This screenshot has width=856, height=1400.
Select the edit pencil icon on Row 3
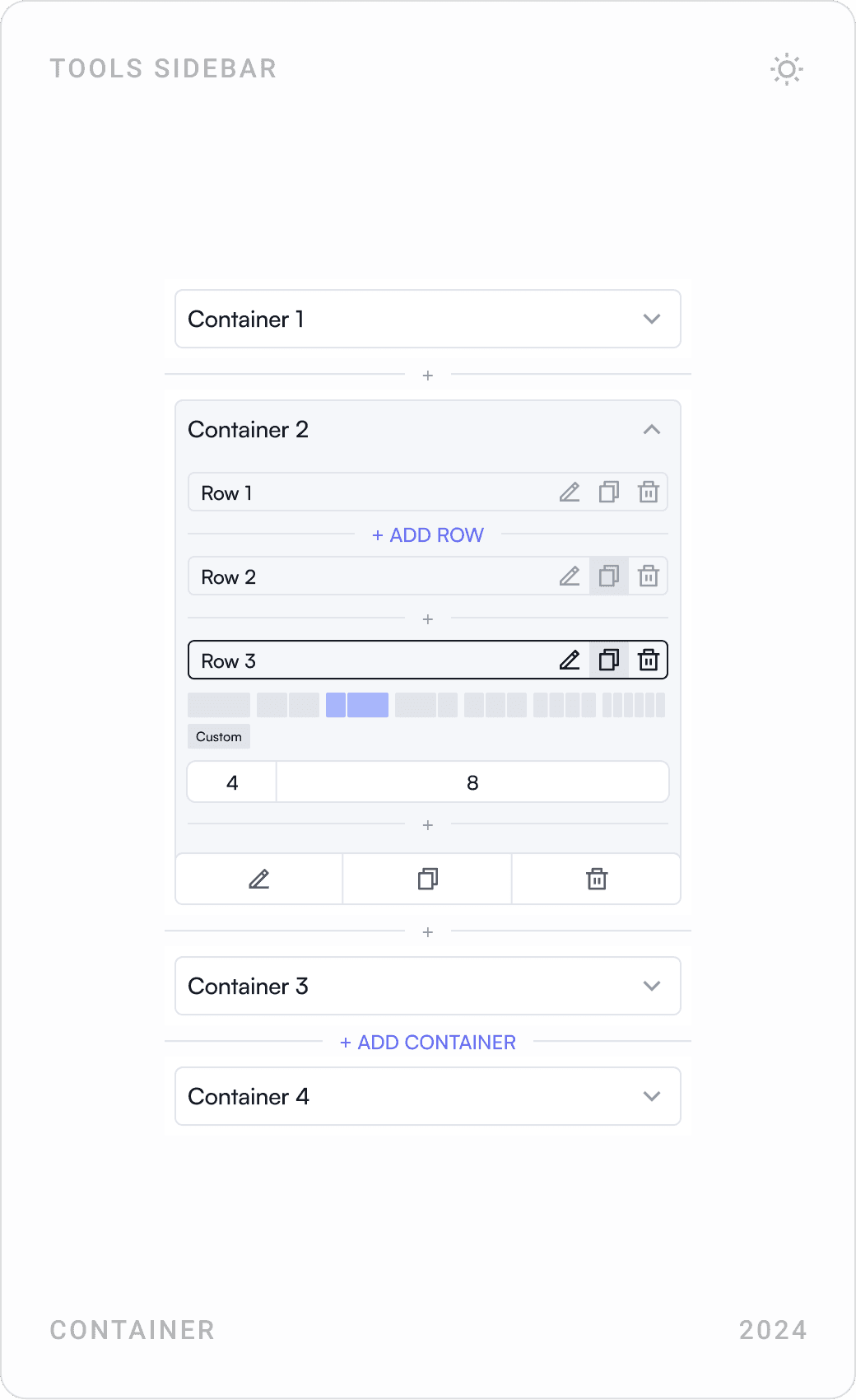coord(570,660)
